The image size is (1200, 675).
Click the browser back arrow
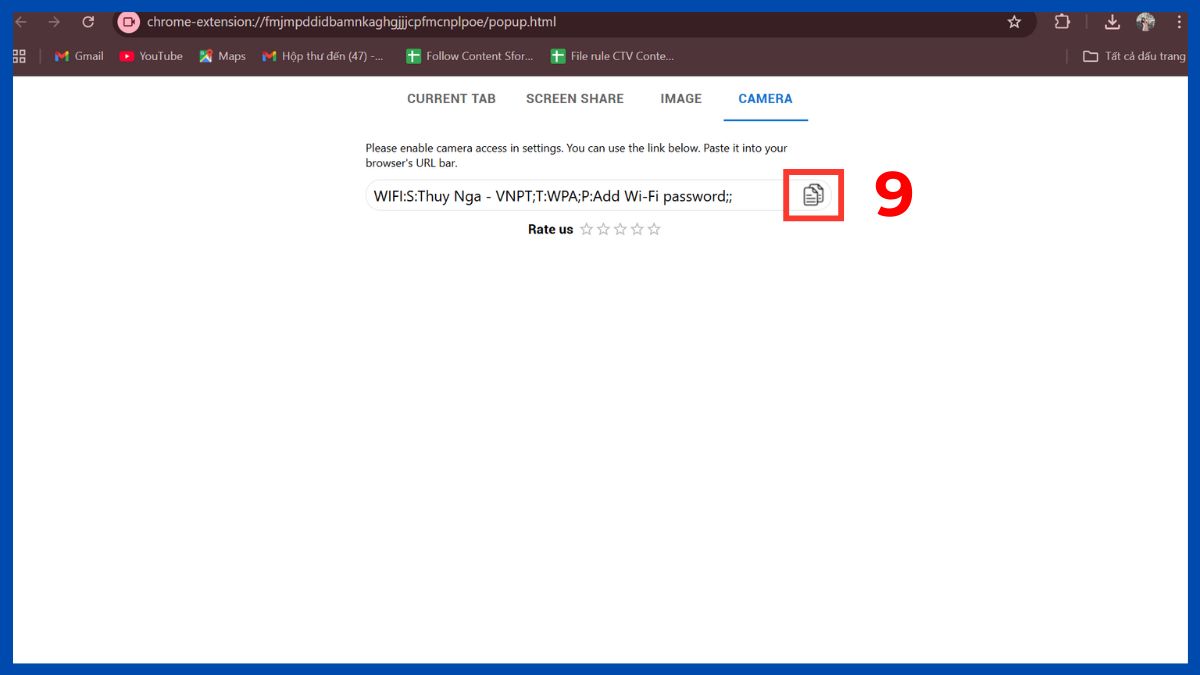21,22
